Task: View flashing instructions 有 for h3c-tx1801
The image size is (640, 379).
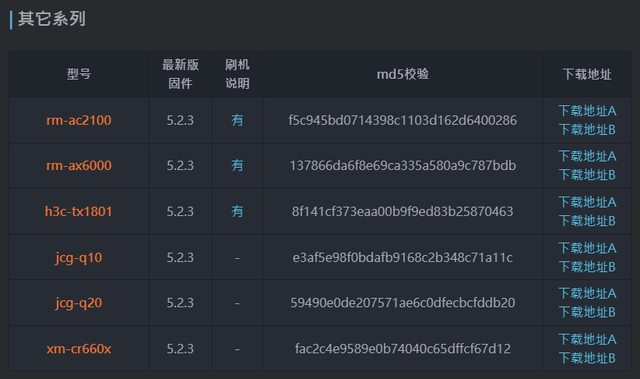Action: click(x=237, y=211)
